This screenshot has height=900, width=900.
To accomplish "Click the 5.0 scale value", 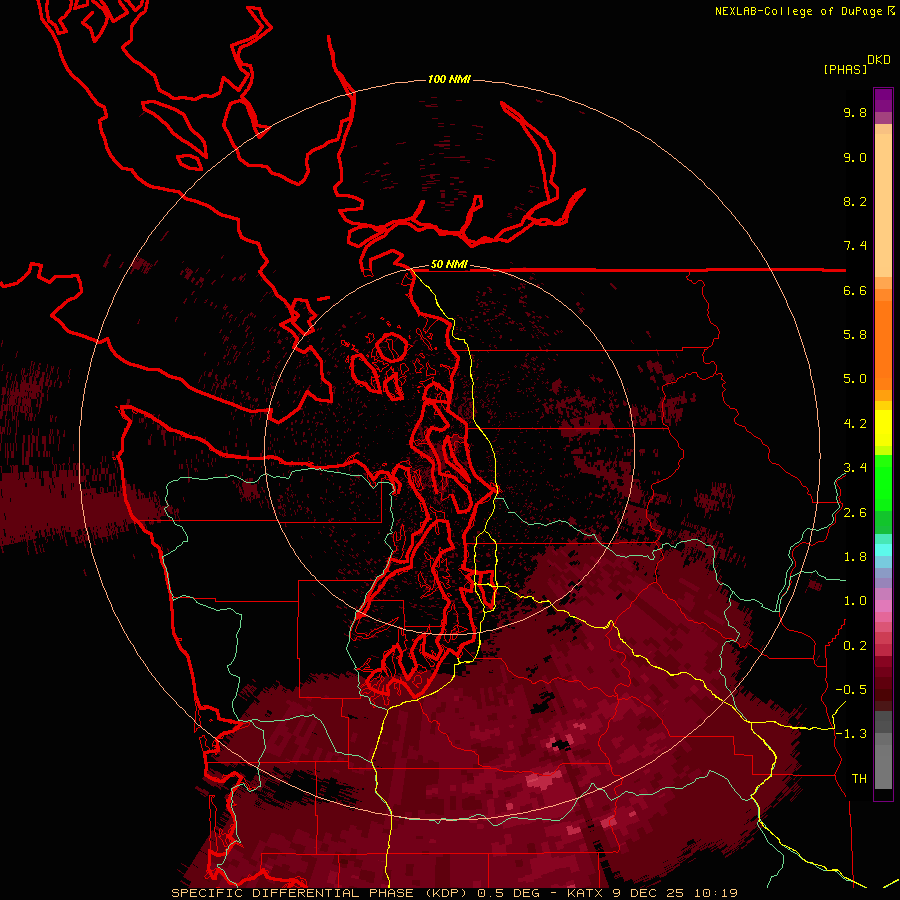I will tap(855, 379).
